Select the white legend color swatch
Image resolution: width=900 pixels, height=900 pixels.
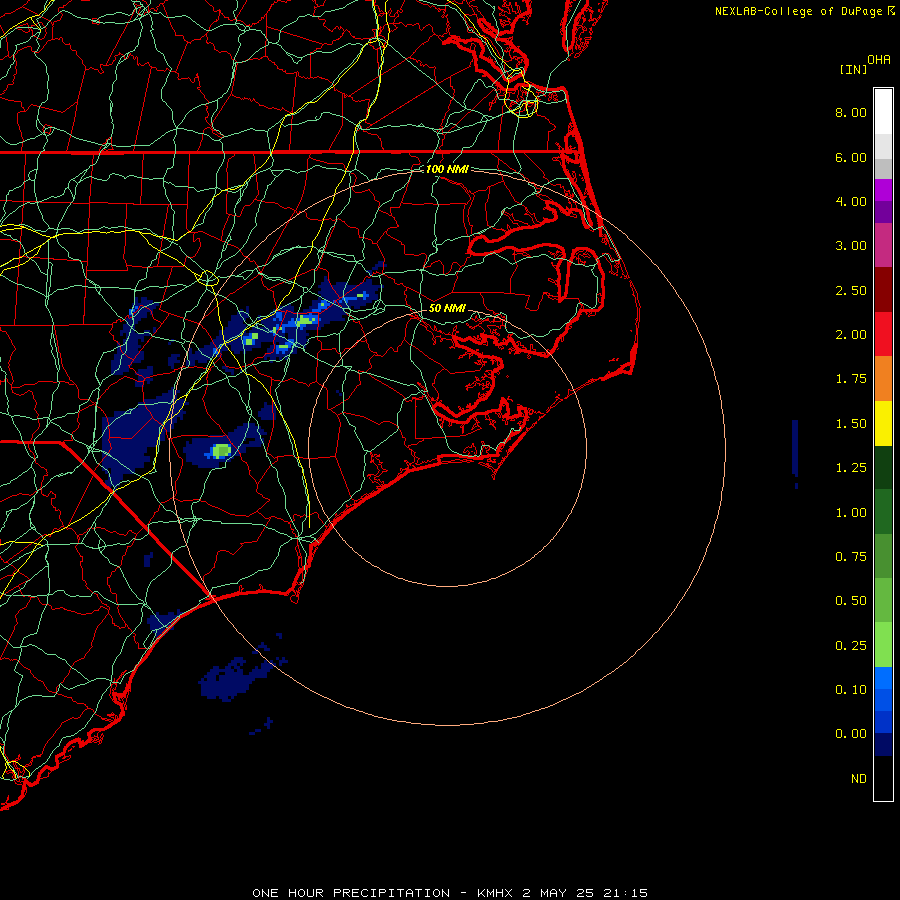point(883,111)
